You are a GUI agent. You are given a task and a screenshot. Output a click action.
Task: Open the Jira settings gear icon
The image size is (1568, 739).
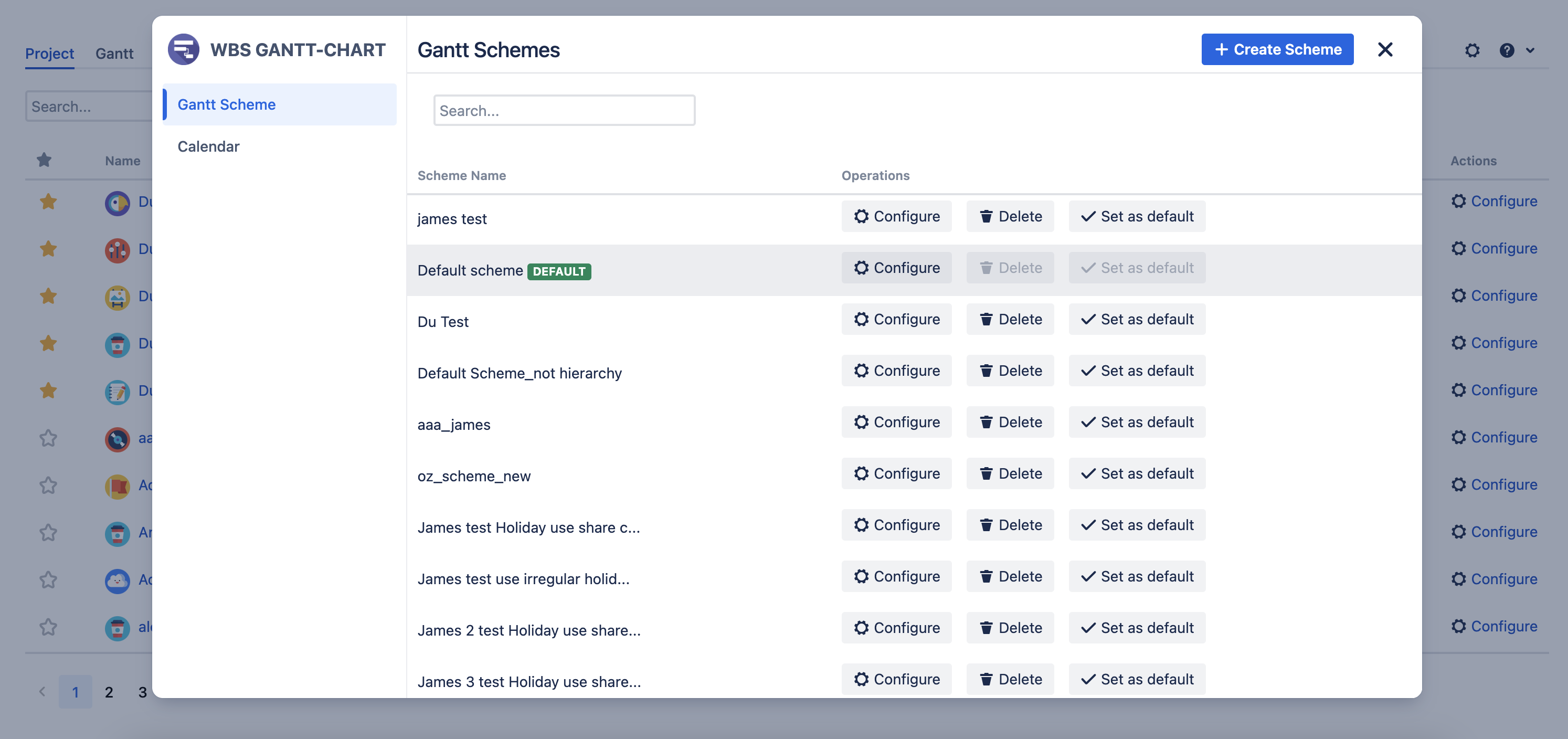[x=1472, y=50]
